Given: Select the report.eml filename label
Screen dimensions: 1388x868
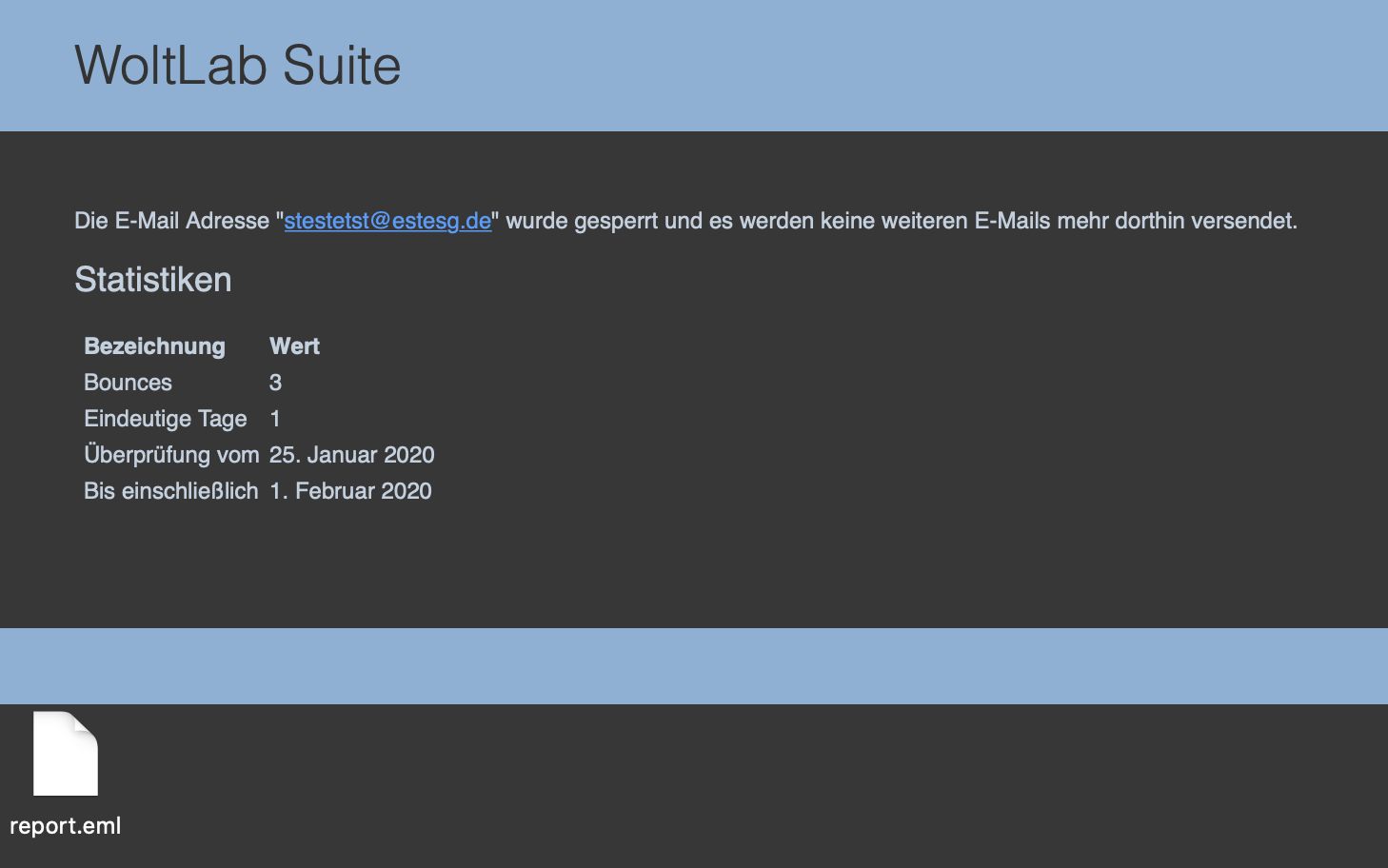Looking at the screenshot, I should [x=66, y=826].
